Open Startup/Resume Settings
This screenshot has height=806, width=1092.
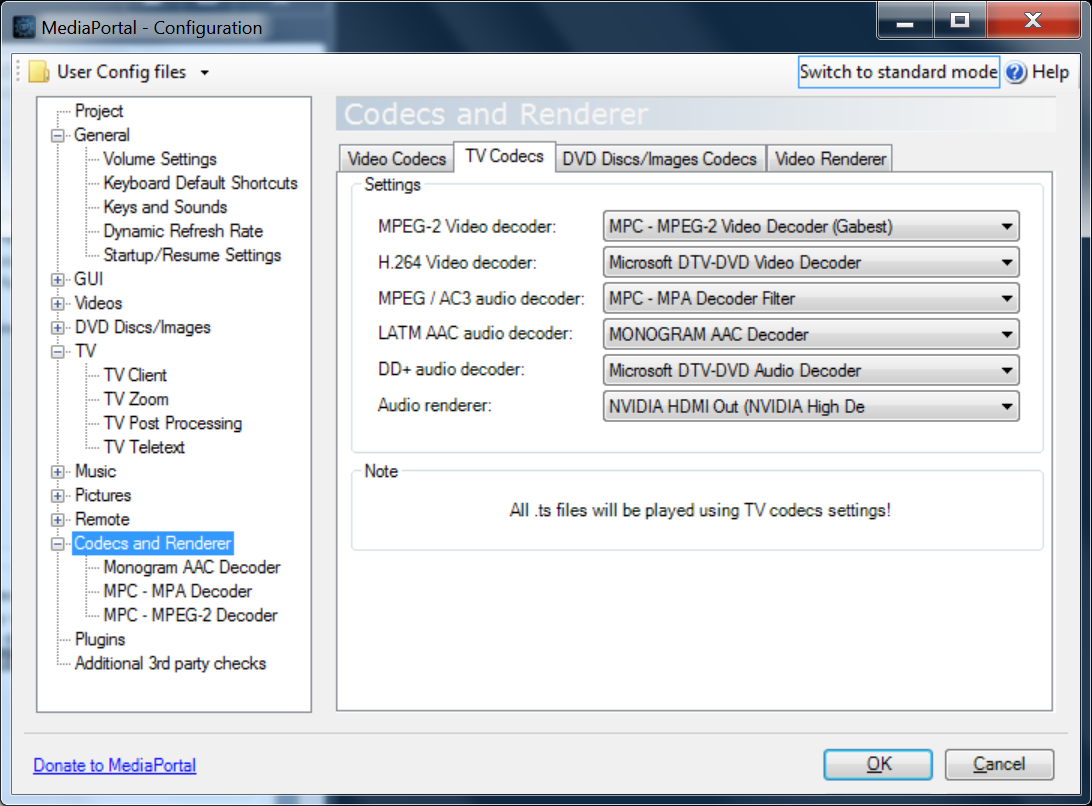tap(192, 255)
